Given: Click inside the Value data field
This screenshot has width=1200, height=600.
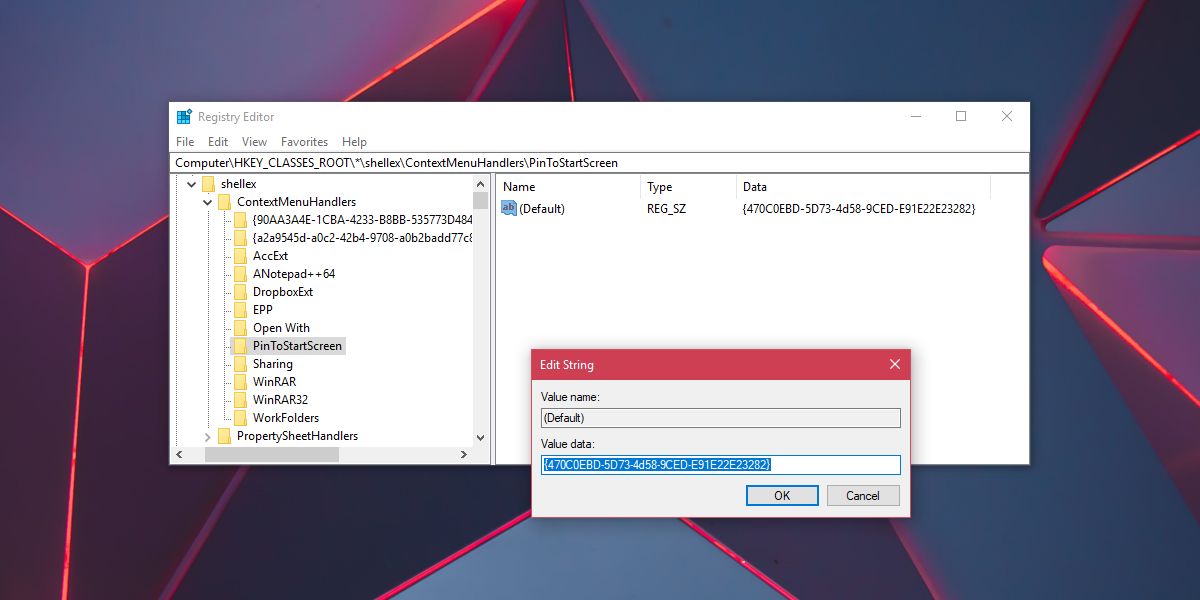Looking at the screenshot, I should pos(720,464).
